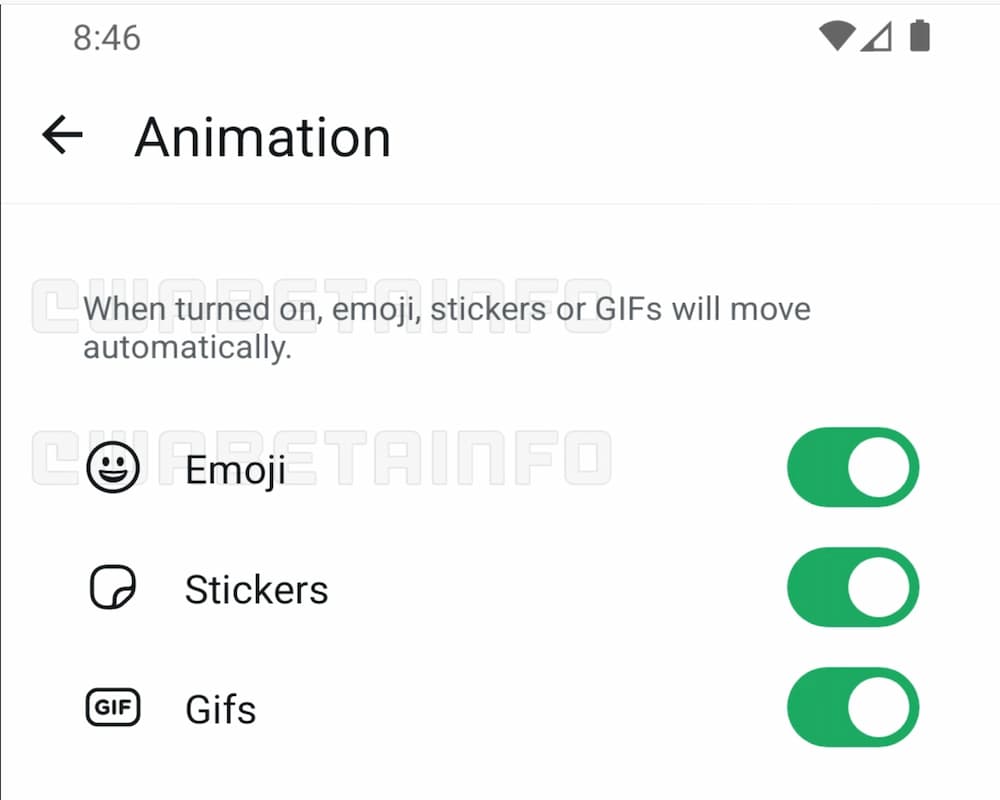Click the WABETAINFO watermark behind Emoji row
Image resolution: width=1000 pixels, height=800 pixels.
pos(450,458)
